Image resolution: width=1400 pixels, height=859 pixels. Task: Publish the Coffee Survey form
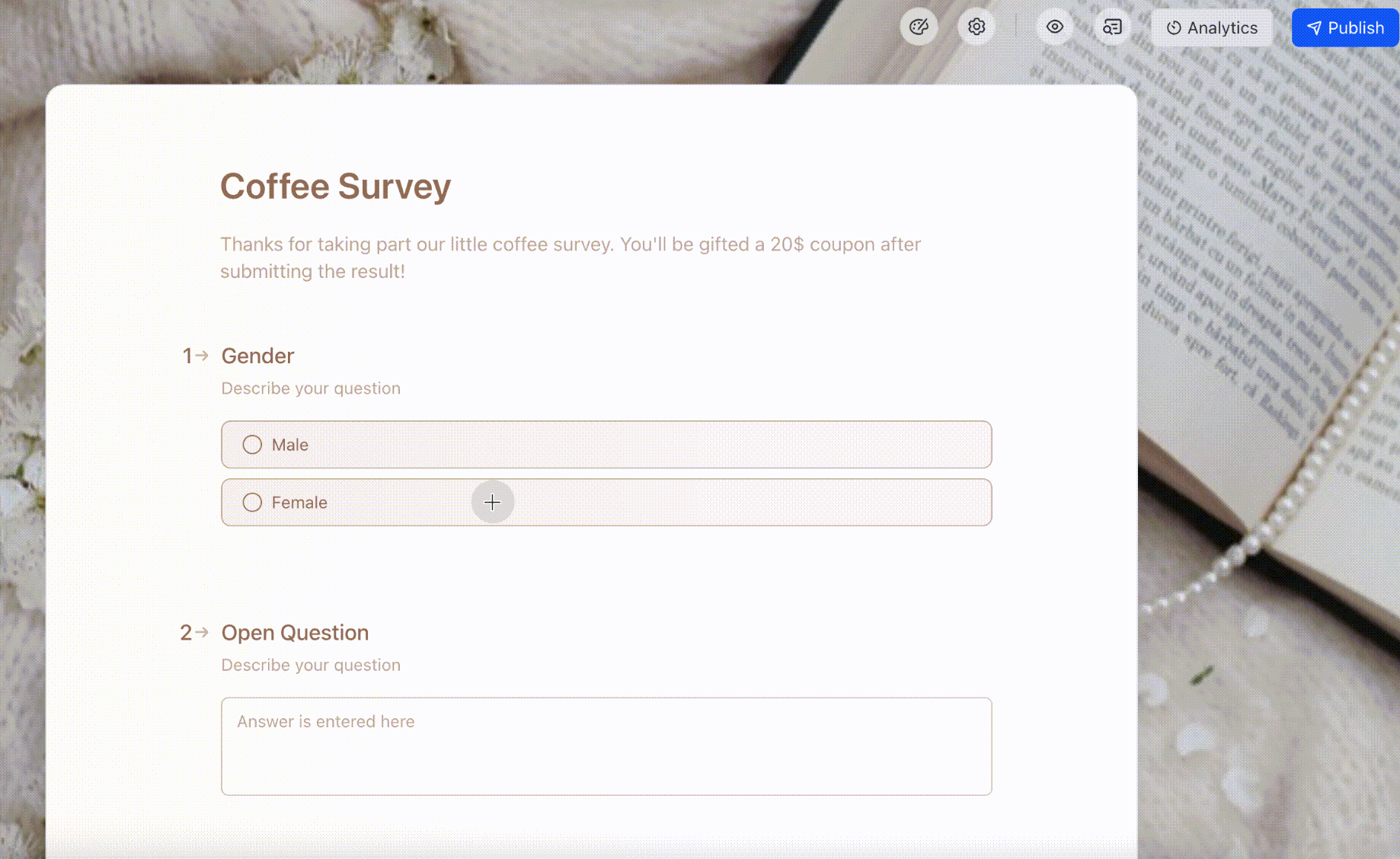tap(1345, 28)
